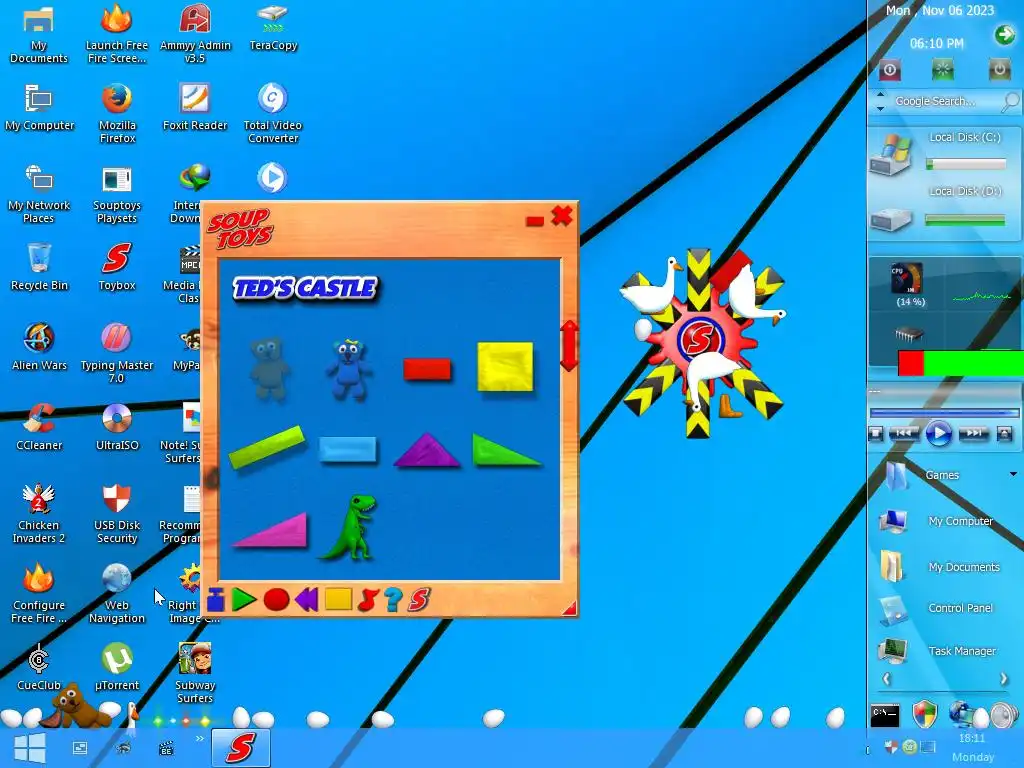
Task: Click the red circle record button in Soup Toys
Action: (276, 600)
